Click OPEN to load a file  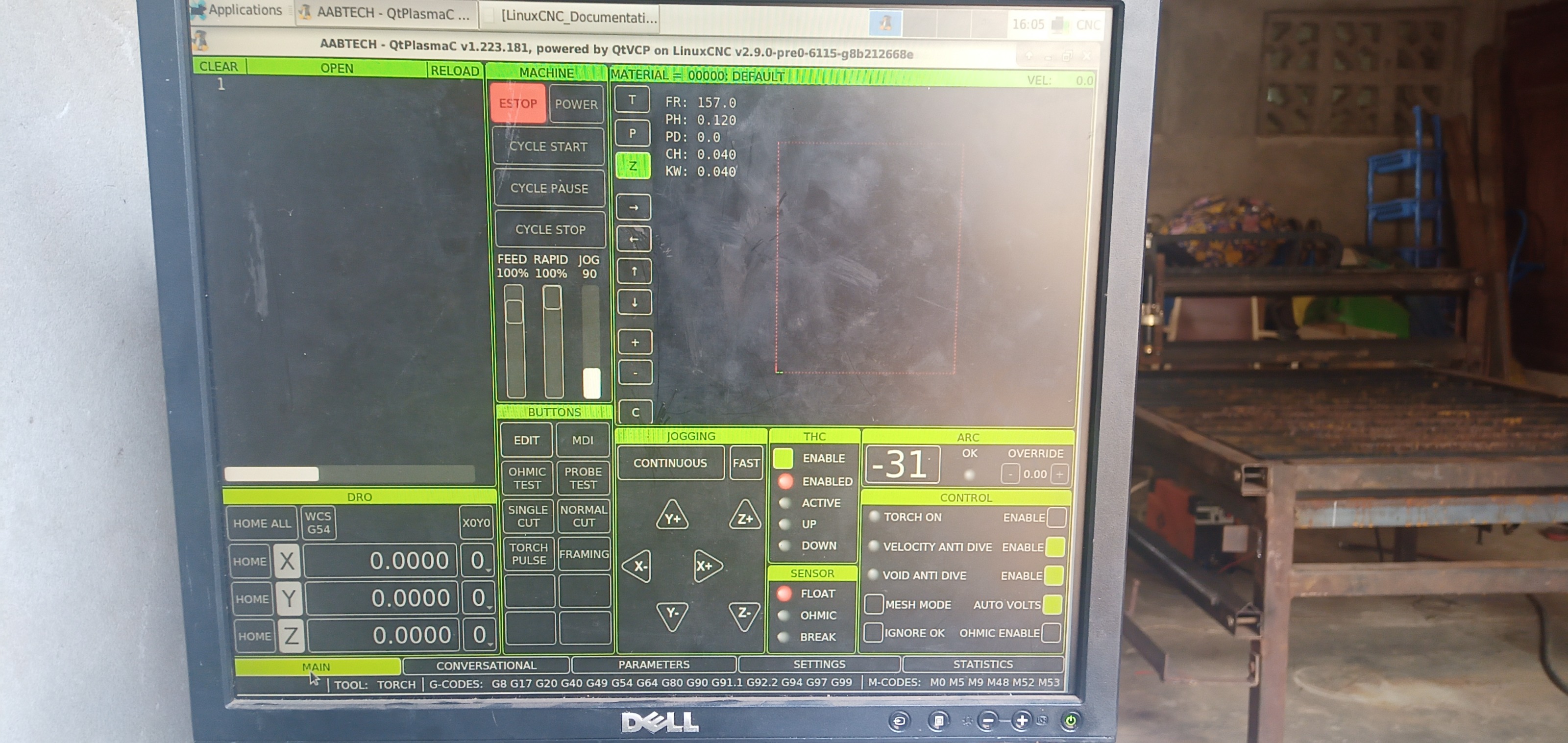coord(337,68)
